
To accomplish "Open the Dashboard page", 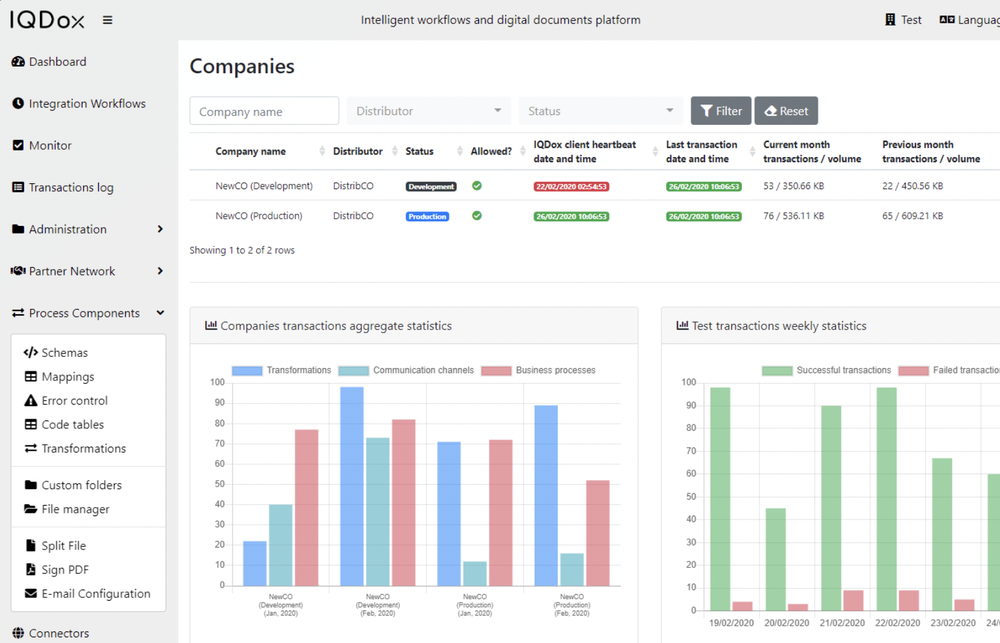I will [55, 61].
